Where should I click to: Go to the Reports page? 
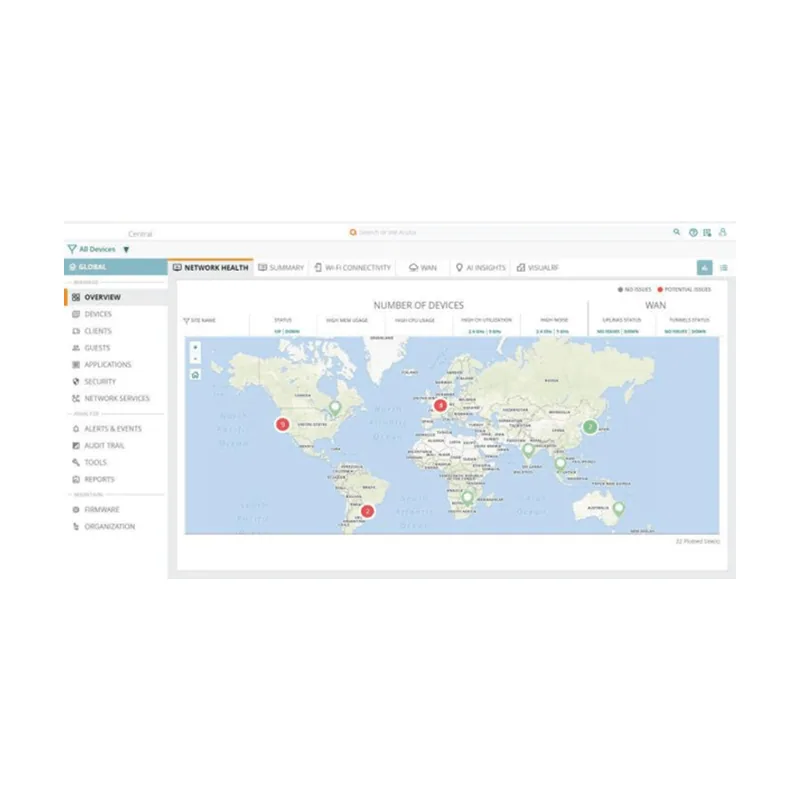[x=99, y=480]
